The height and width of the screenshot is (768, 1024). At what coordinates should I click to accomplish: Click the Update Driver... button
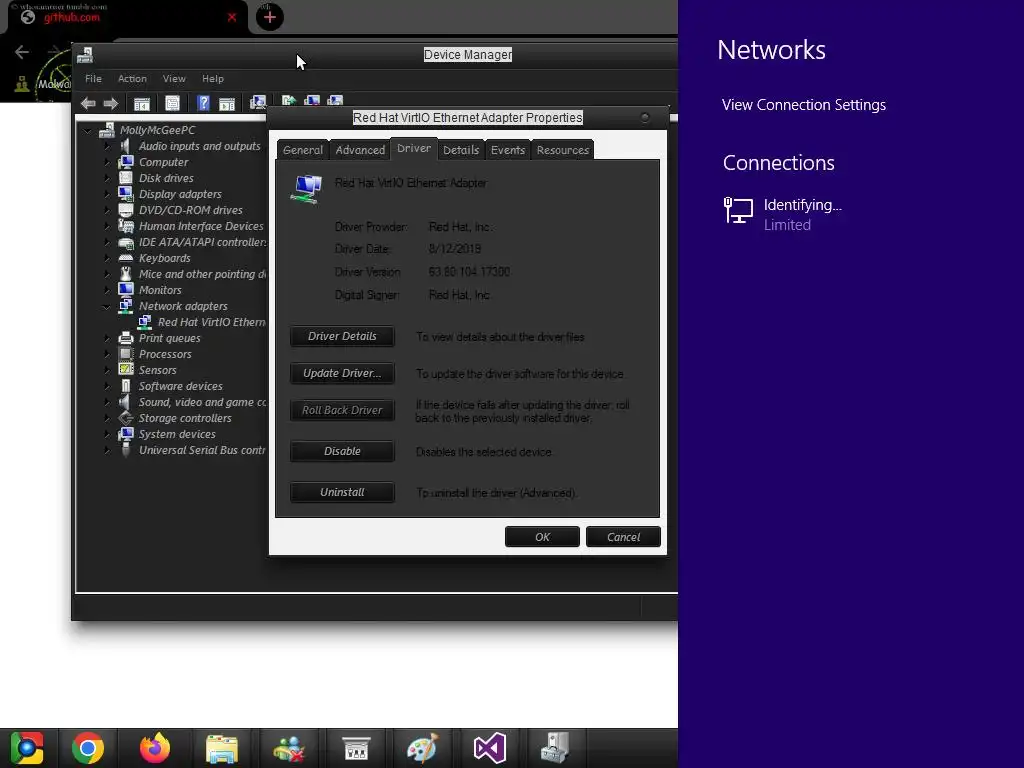pyautogui.click(x=342, y=374)
